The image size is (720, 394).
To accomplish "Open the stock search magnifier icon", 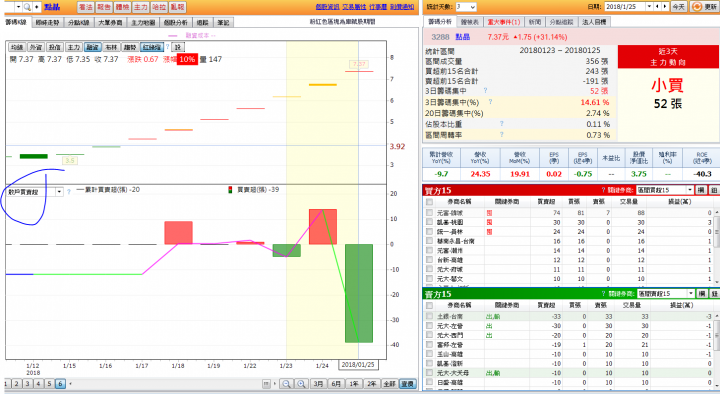I will 27,7.
